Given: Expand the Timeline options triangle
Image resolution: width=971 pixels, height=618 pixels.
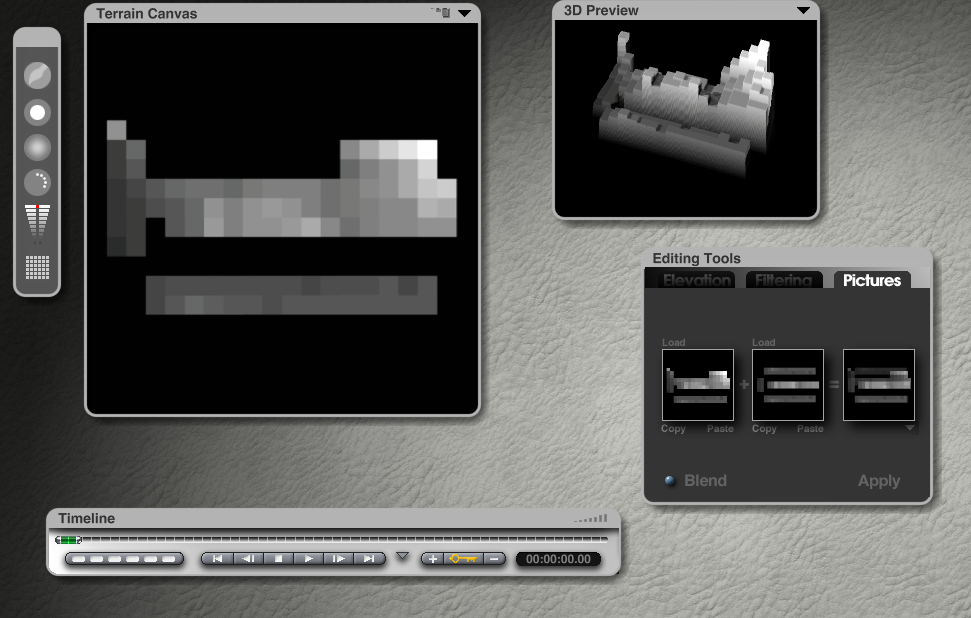Looking at the screenshot, I should click(x=403, y=556).
